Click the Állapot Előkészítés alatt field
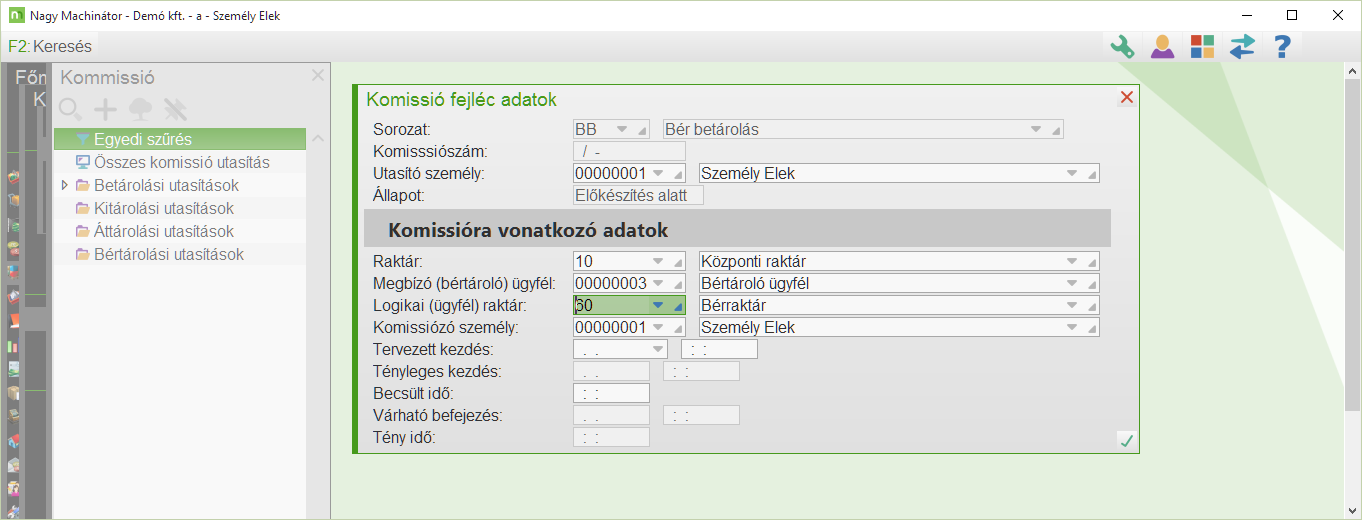The image size is (1362, 520). [638, 195]
